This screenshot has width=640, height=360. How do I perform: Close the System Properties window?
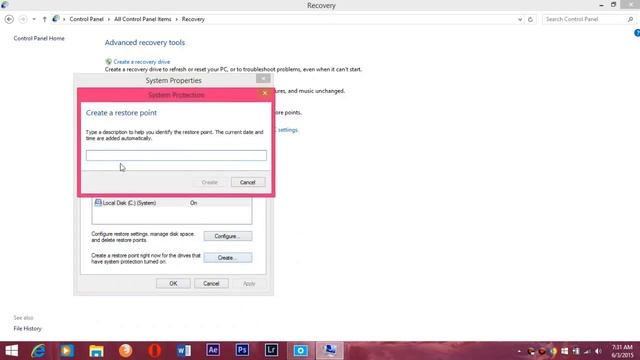(x=263, y=78)
